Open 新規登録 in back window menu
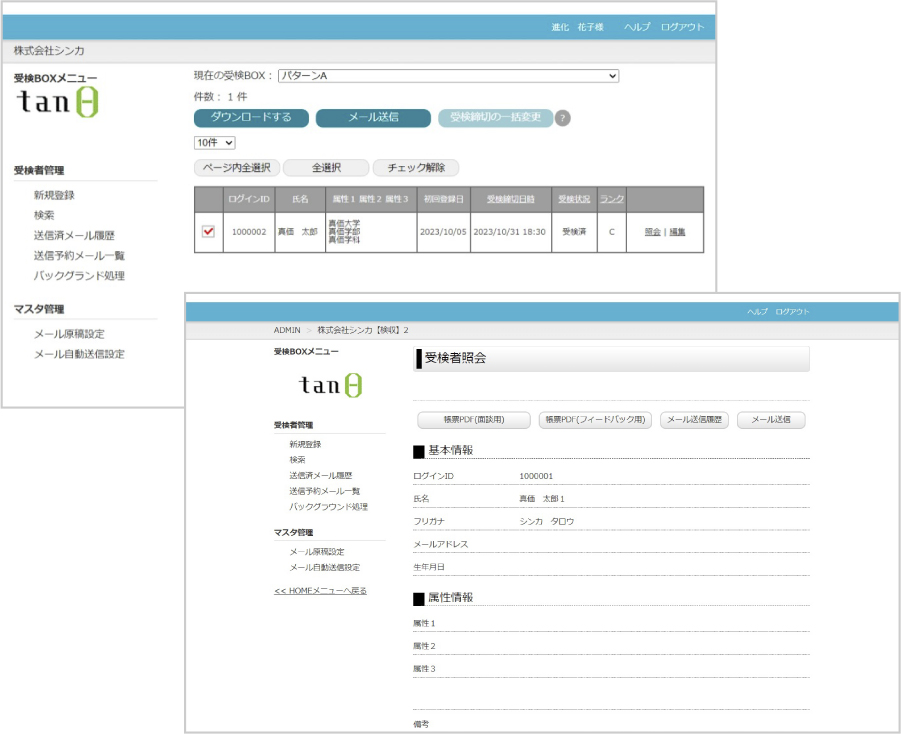Image resolution: width=901 pixels, height=734 pixels. [54, 195]
